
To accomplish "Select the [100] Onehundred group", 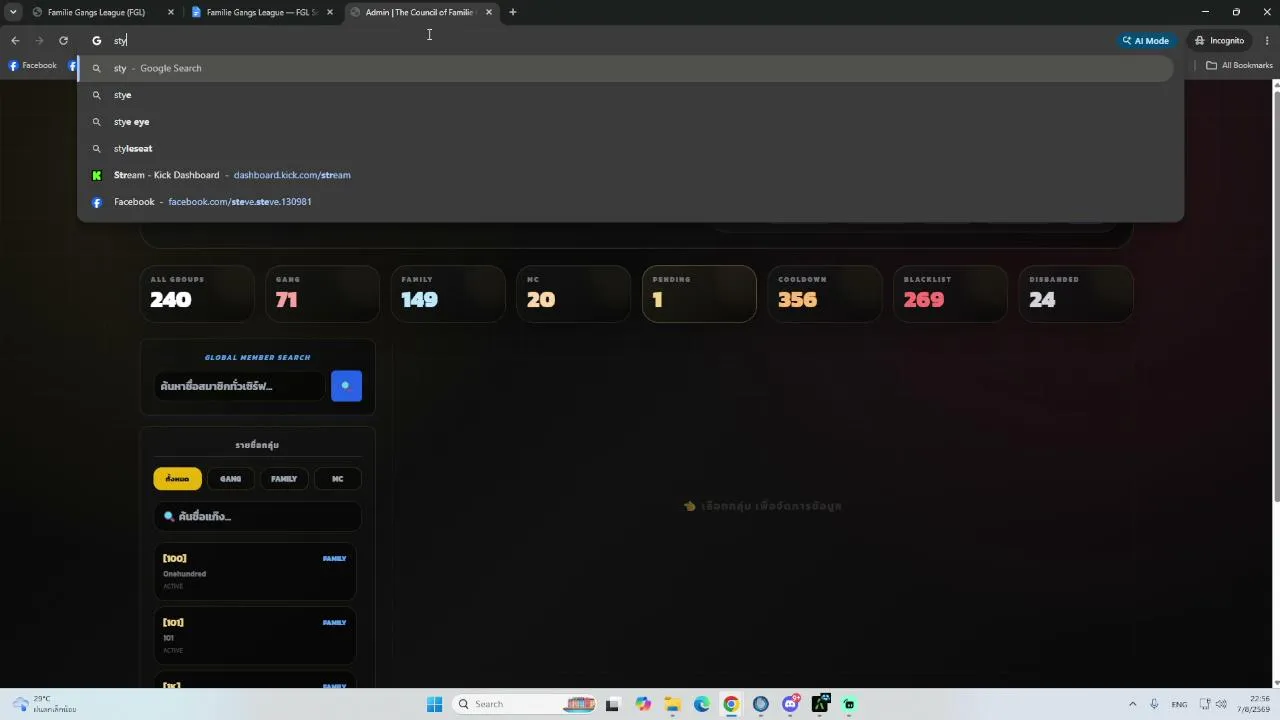I will click(x=255, y=572).
